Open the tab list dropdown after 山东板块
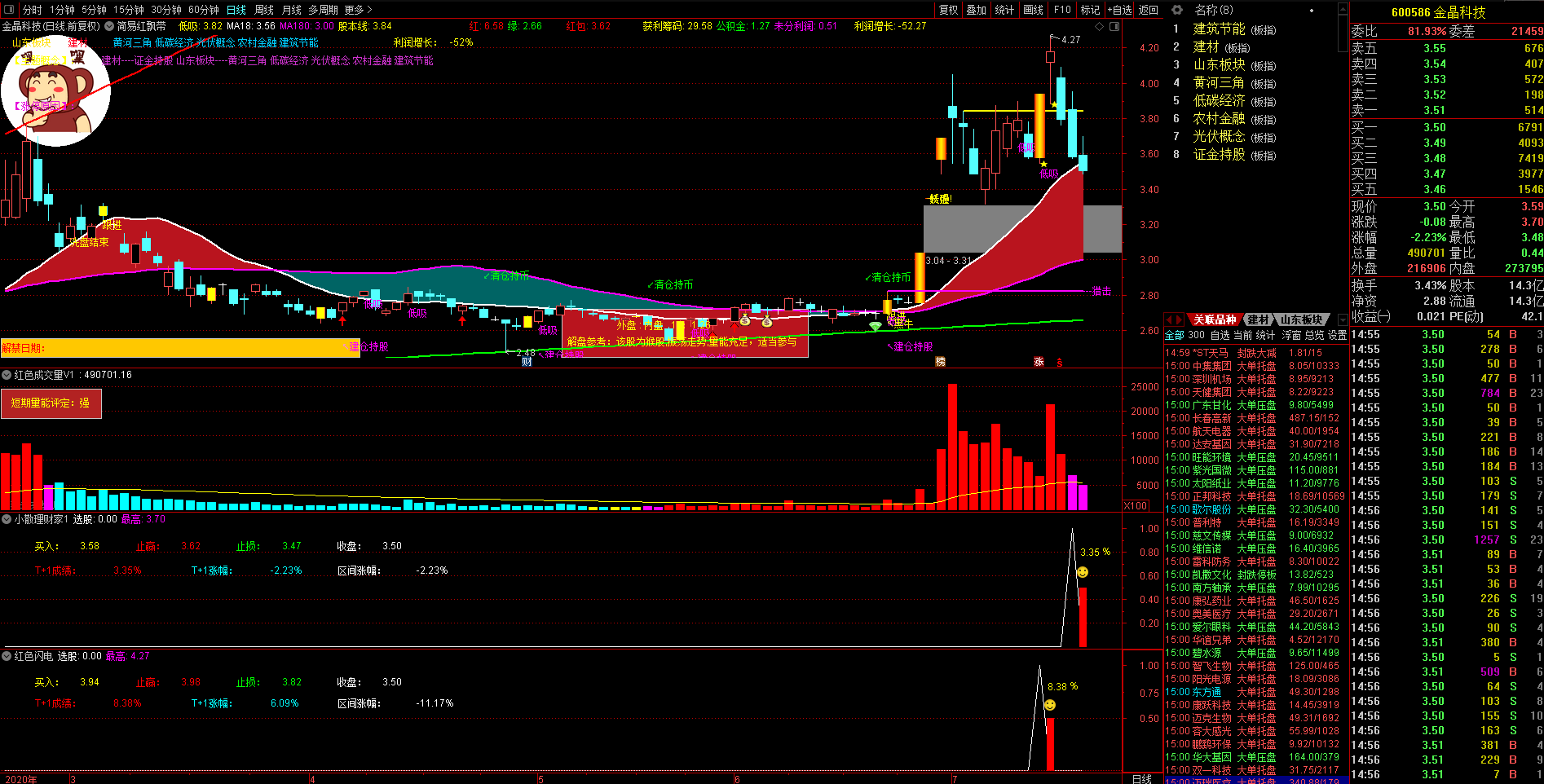The width and height of the screenshot is (1544, 784). click(x=1343, y=319)
